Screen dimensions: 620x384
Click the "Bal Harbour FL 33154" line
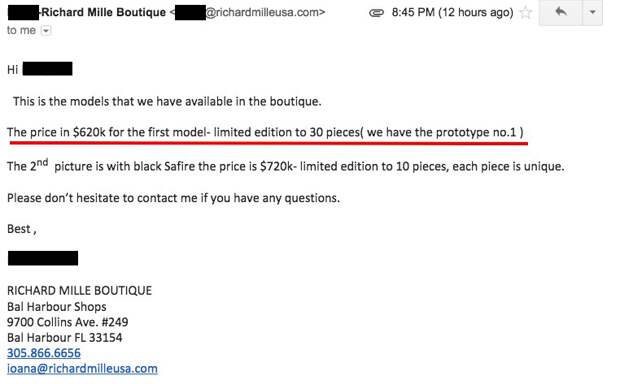(64, 338)
